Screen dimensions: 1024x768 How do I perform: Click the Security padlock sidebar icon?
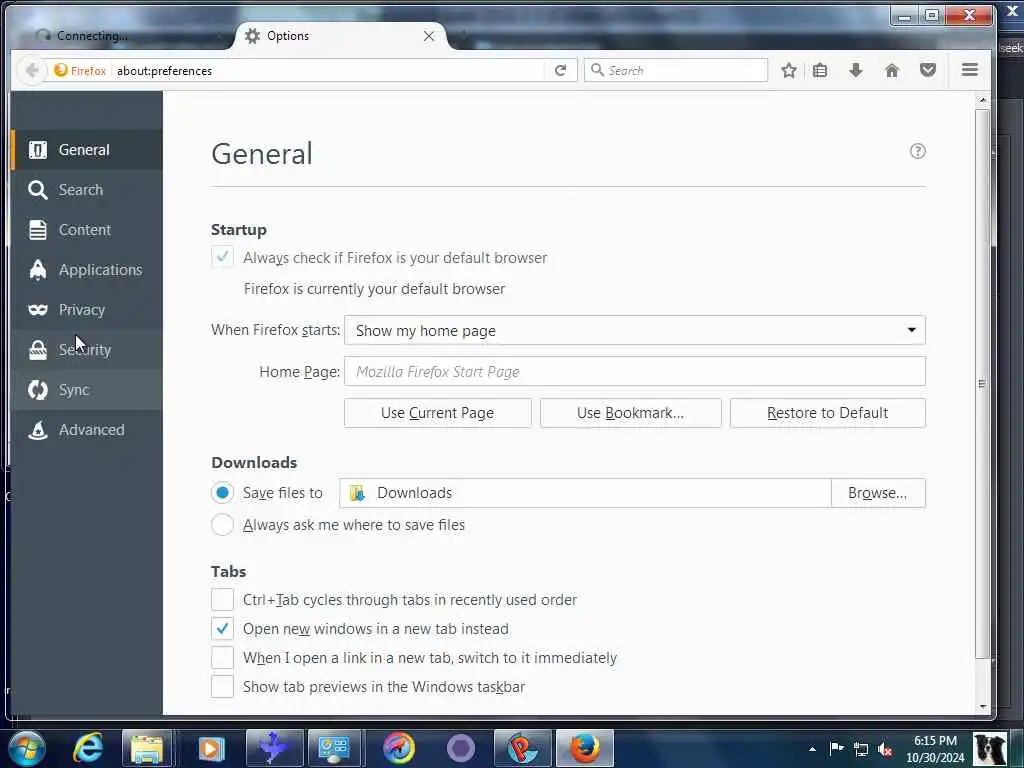tap(38, 350)
